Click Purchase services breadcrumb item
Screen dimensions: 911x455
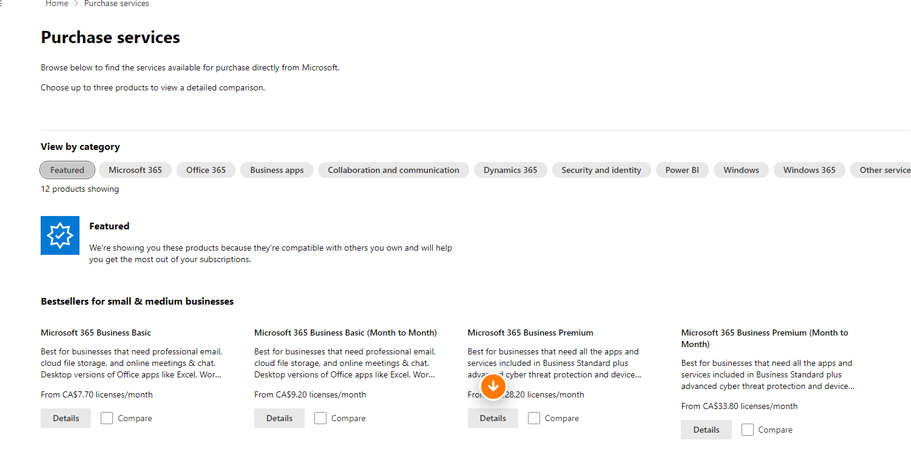click(x=117, y=3)
